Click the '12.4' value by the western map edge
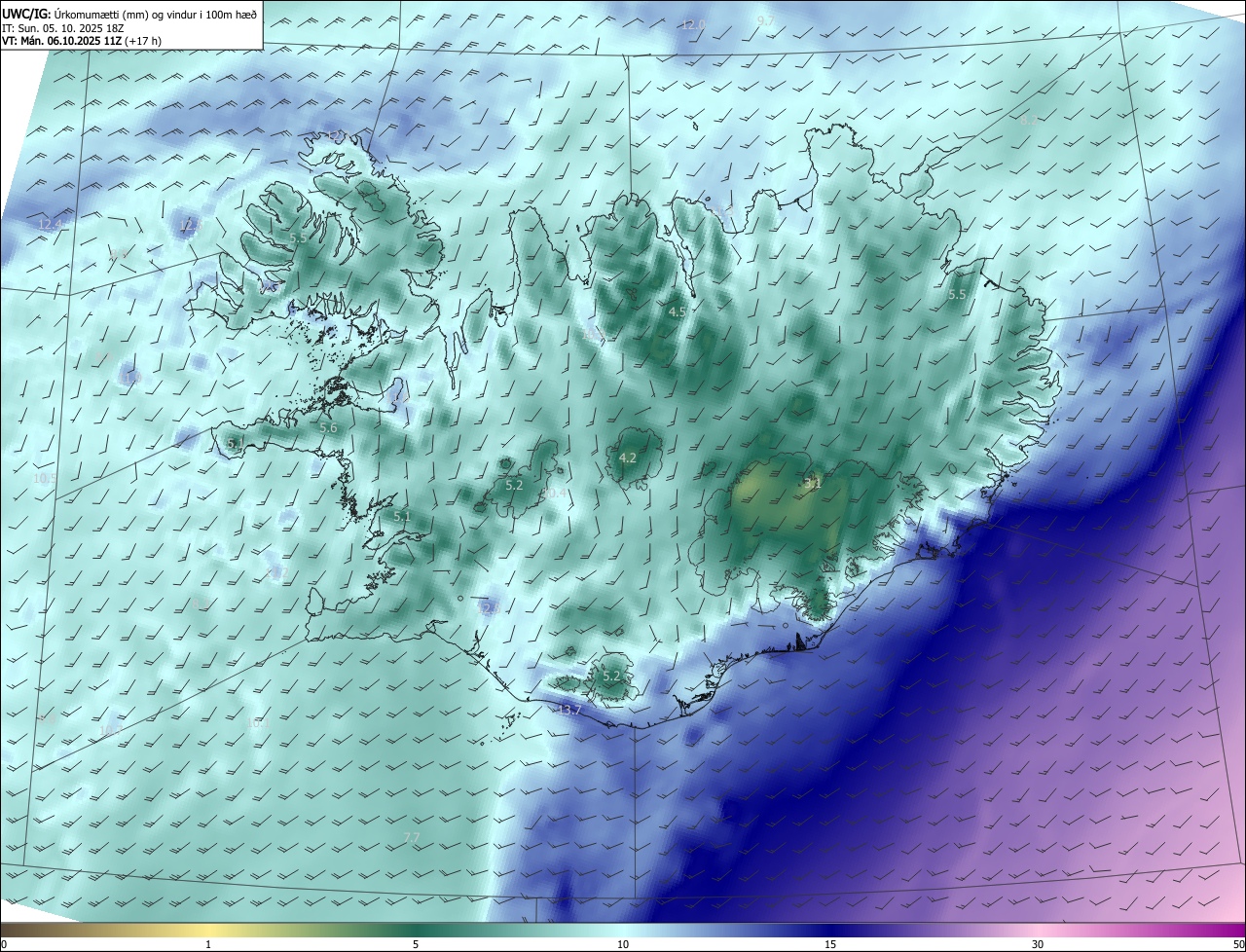The image size is (1246, 952). [50, 224]
